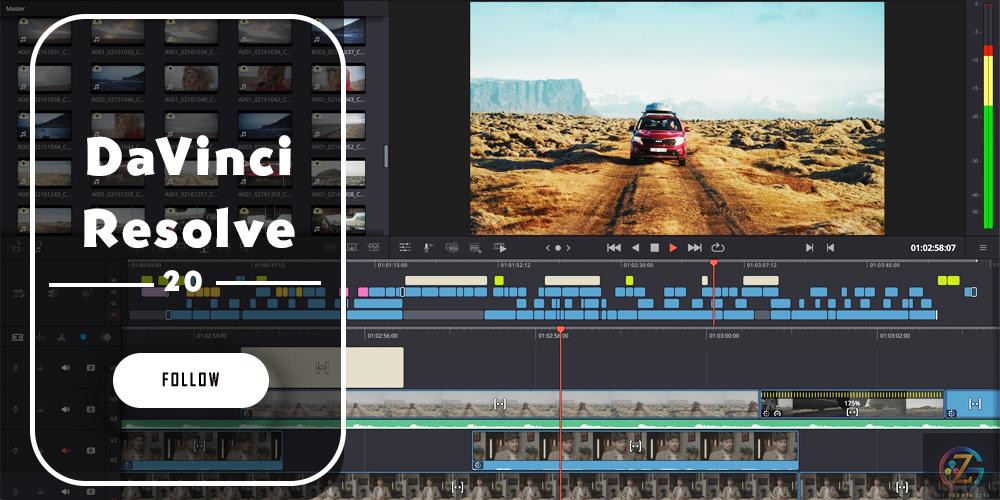This screenshot has width=1000, height=500.
Task: Click the jog right arrow
Action: [x=569, y=248]
